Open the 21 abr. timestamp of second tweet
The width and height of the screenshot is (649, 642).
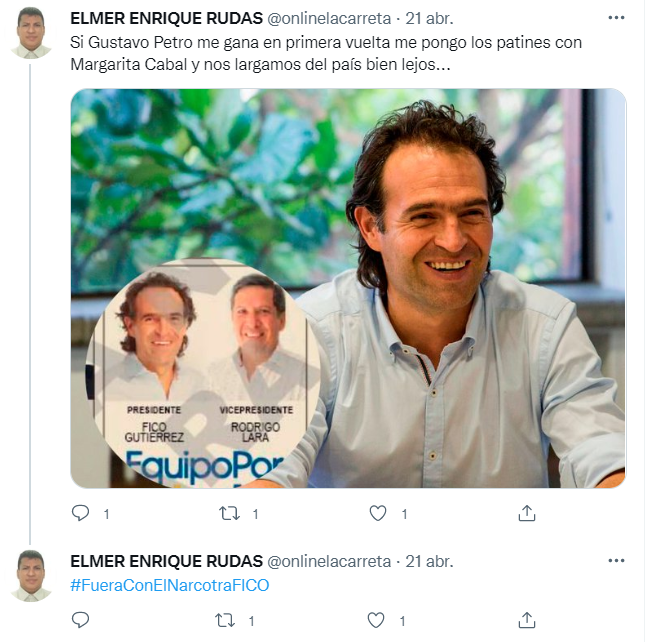(429, 561)
